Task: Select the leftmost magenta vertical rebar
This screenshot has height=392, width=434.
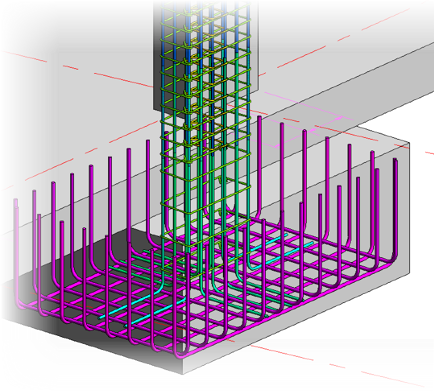Action: pos(16,250)
